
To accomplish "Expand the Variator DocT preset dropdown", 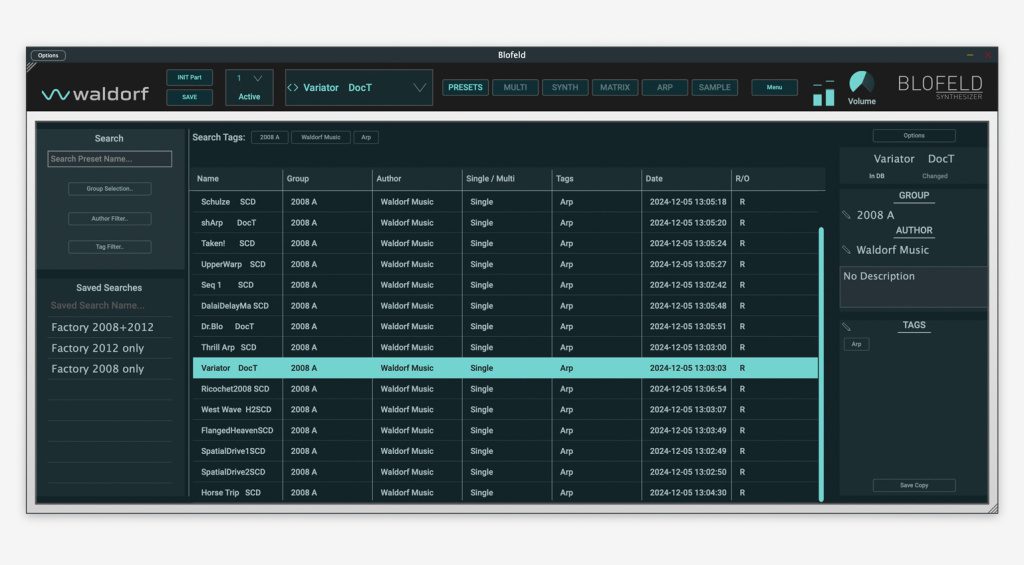I will click(x=419, y=88).
